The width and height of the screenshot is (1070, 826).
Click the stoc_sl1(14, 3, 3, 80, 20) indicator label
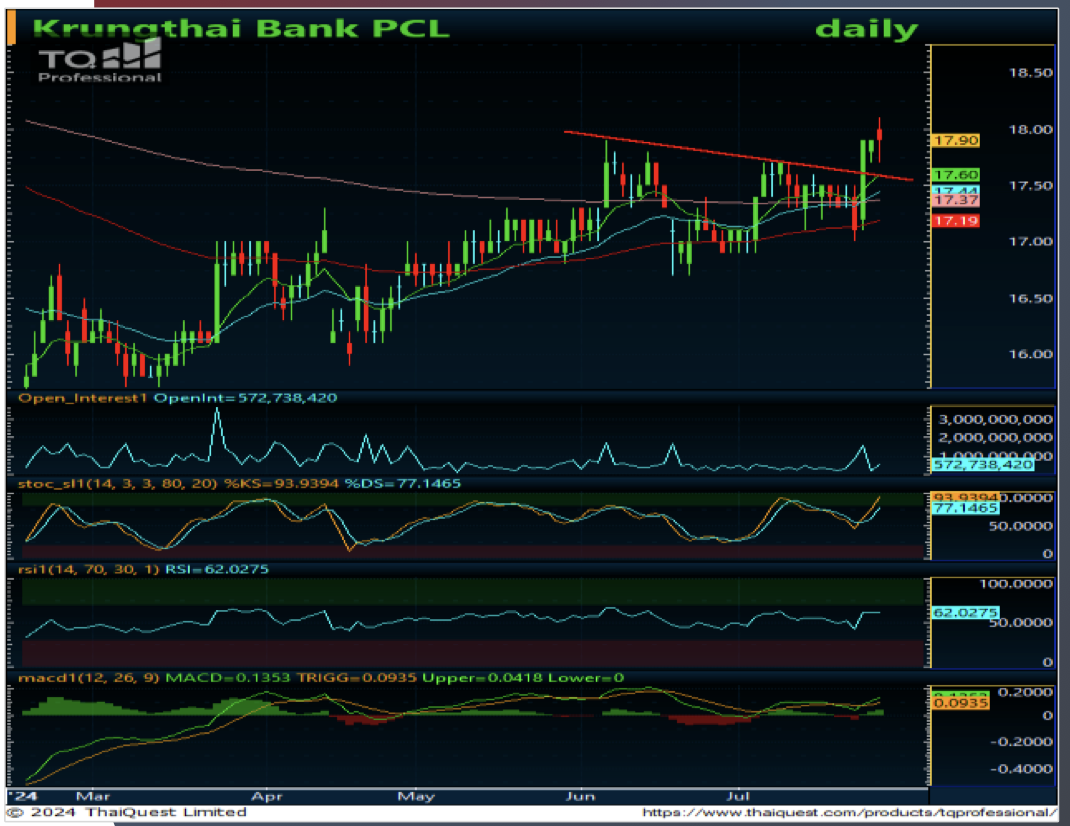117,483
